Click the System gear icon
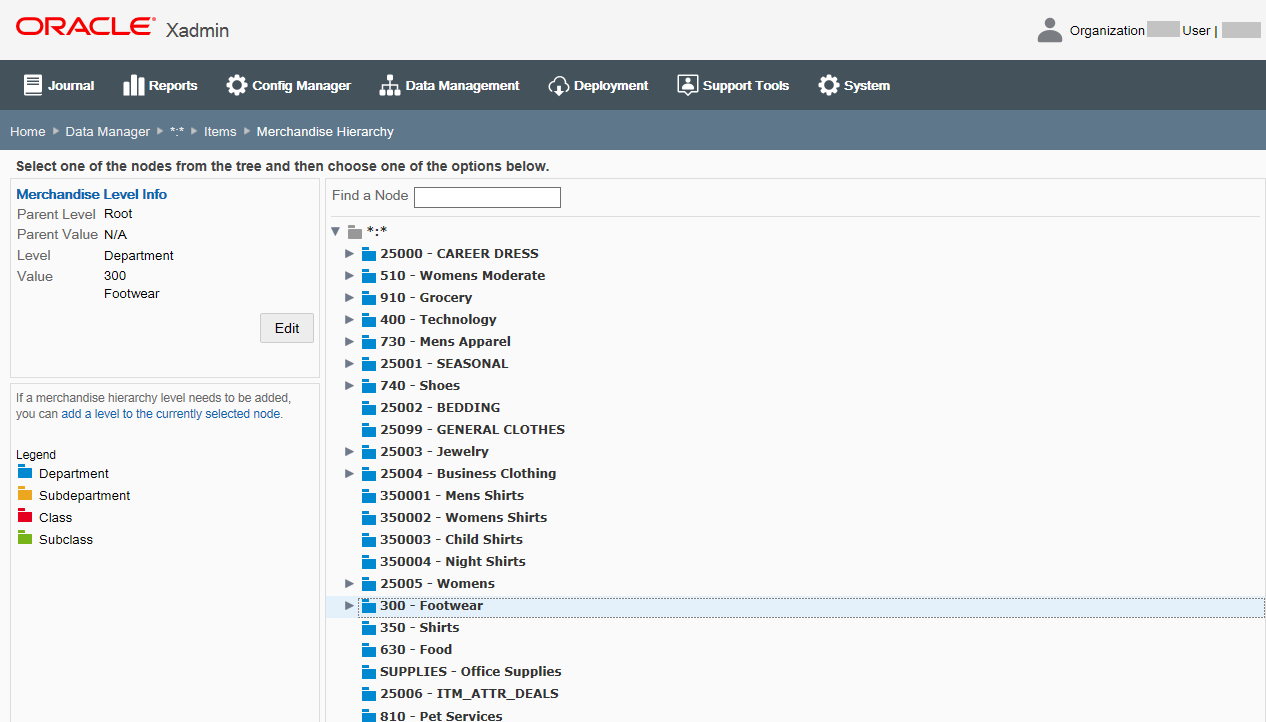 coord(829,85)
